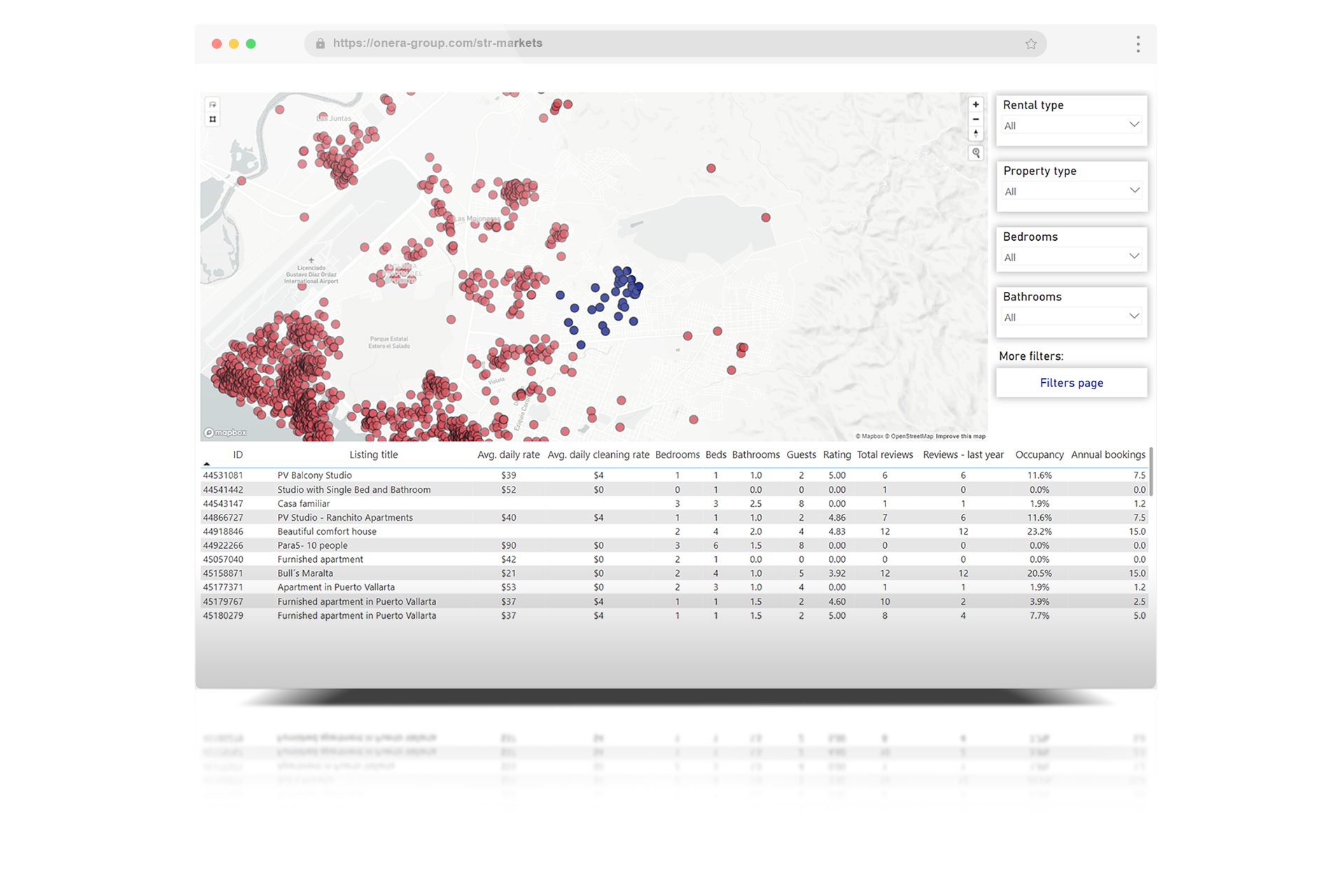This screenshot has width=1344, height=896.
Task: Zoom out of the map
Action: 975,119
